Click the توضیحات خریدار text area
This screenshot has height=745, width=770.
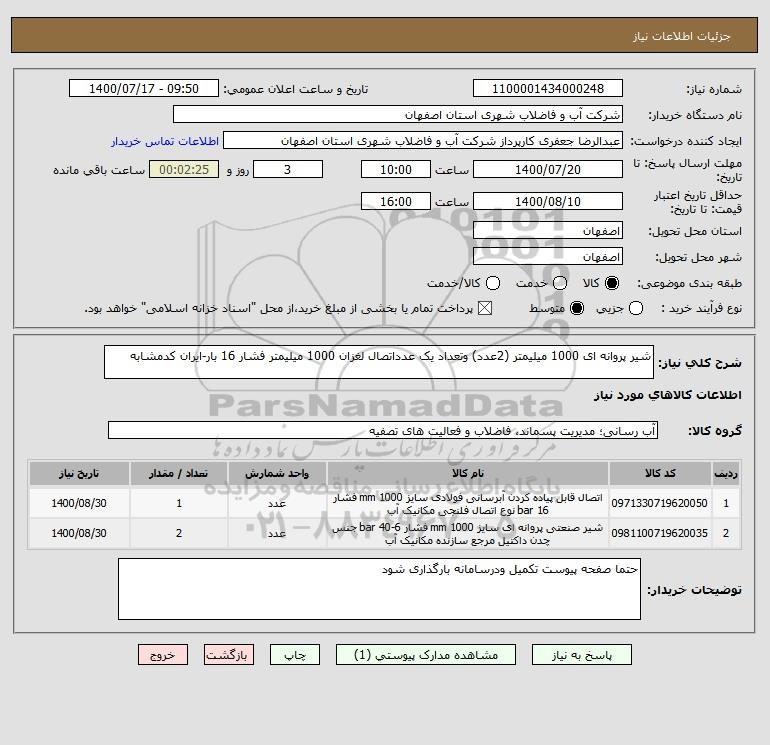click(379, 589)
